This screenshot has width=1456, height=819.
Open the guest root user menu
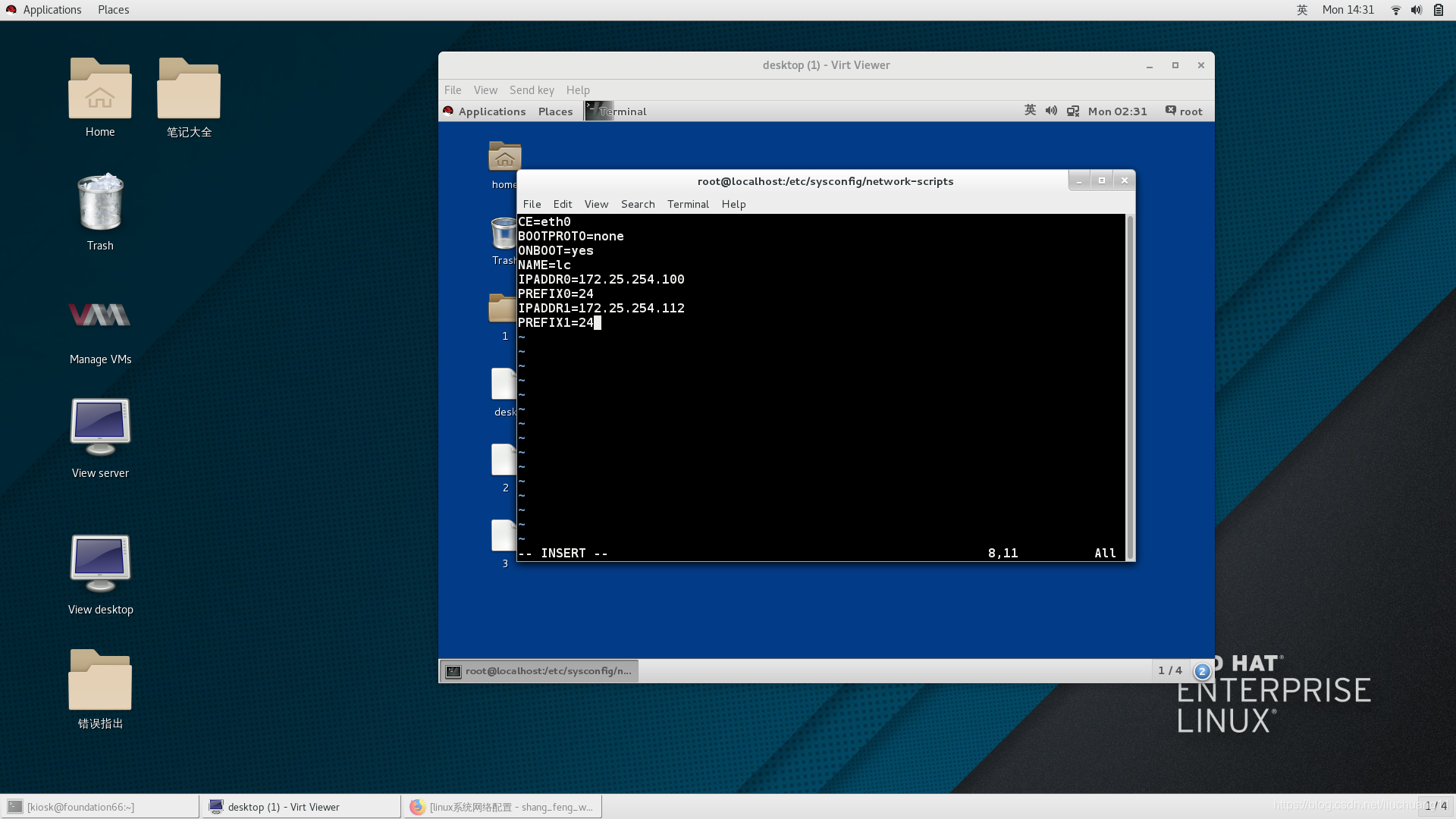coord(1184,111)
